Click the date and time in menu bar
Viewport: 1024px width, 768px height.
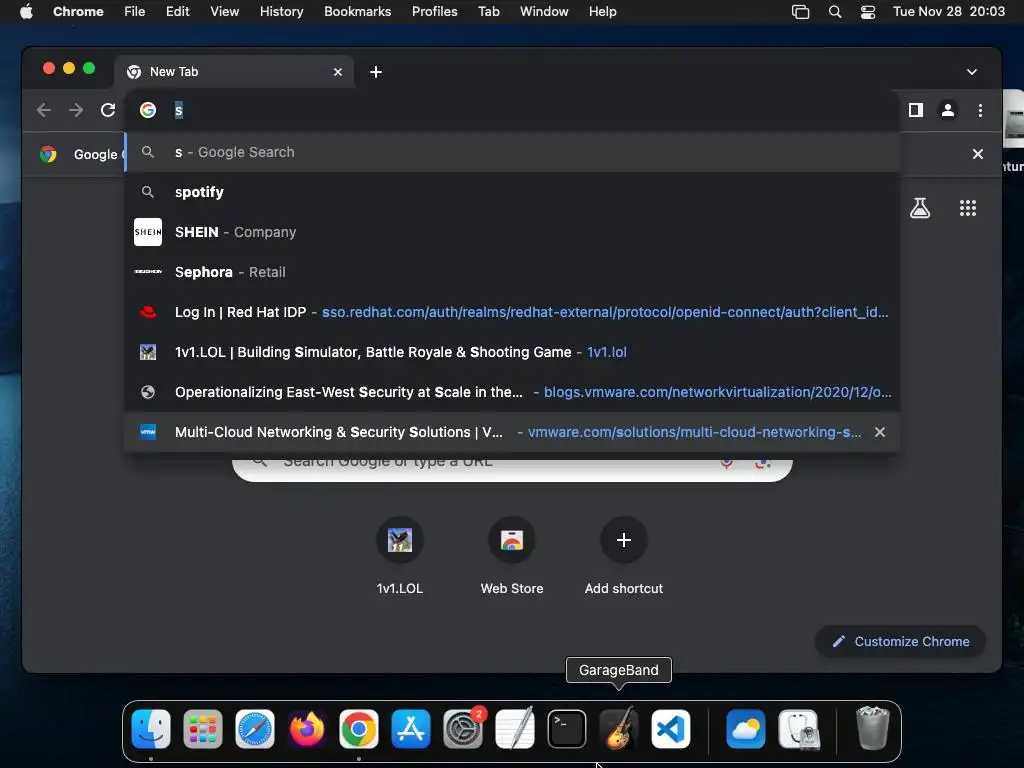pos(949,12)
